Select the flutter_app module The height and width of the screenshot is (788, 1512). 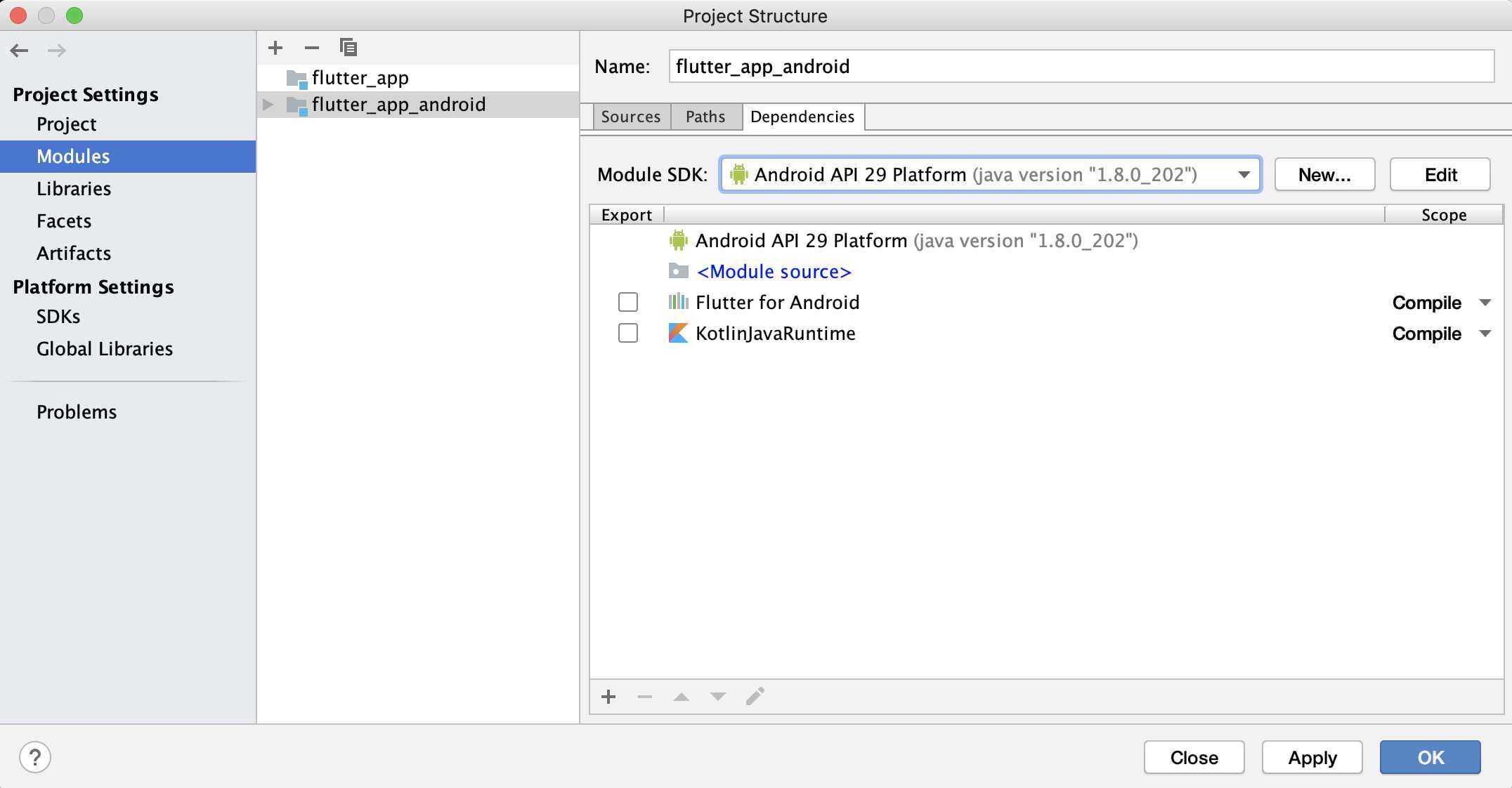click(x=419, y=78)
